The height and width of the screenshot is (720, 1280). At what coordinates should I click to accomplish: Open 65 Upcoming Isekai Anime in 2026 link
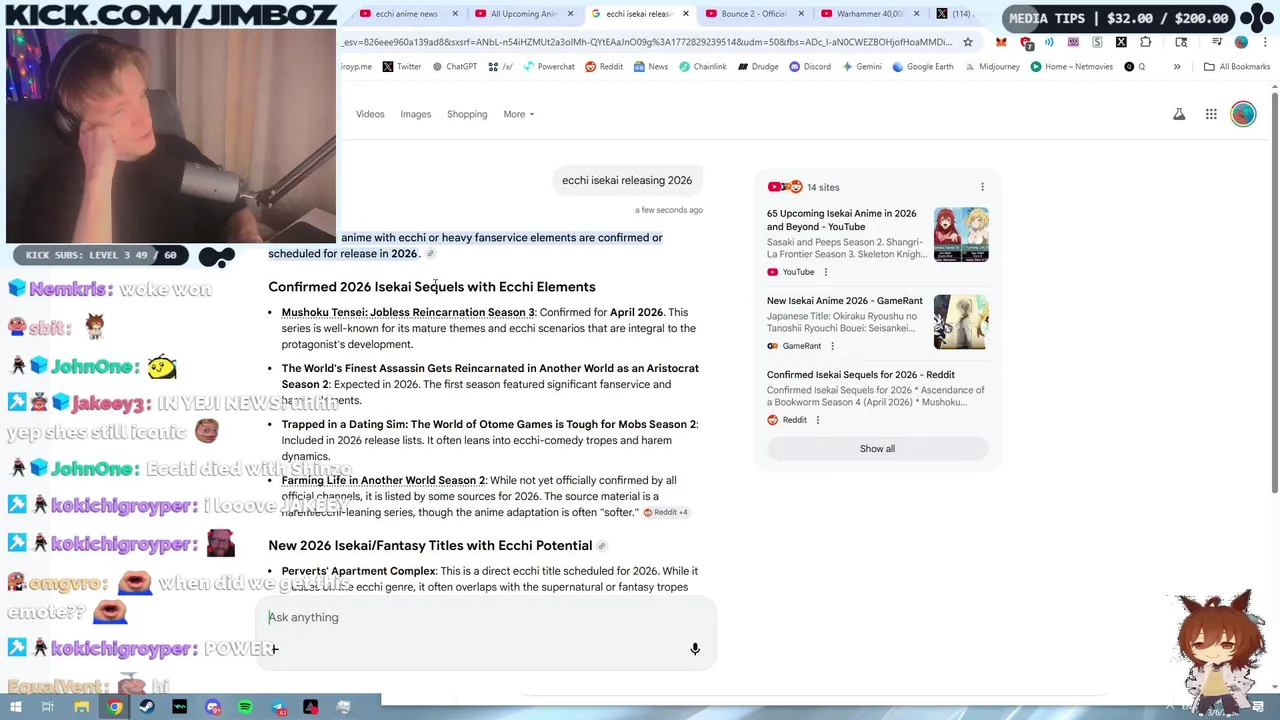(841, 220)
